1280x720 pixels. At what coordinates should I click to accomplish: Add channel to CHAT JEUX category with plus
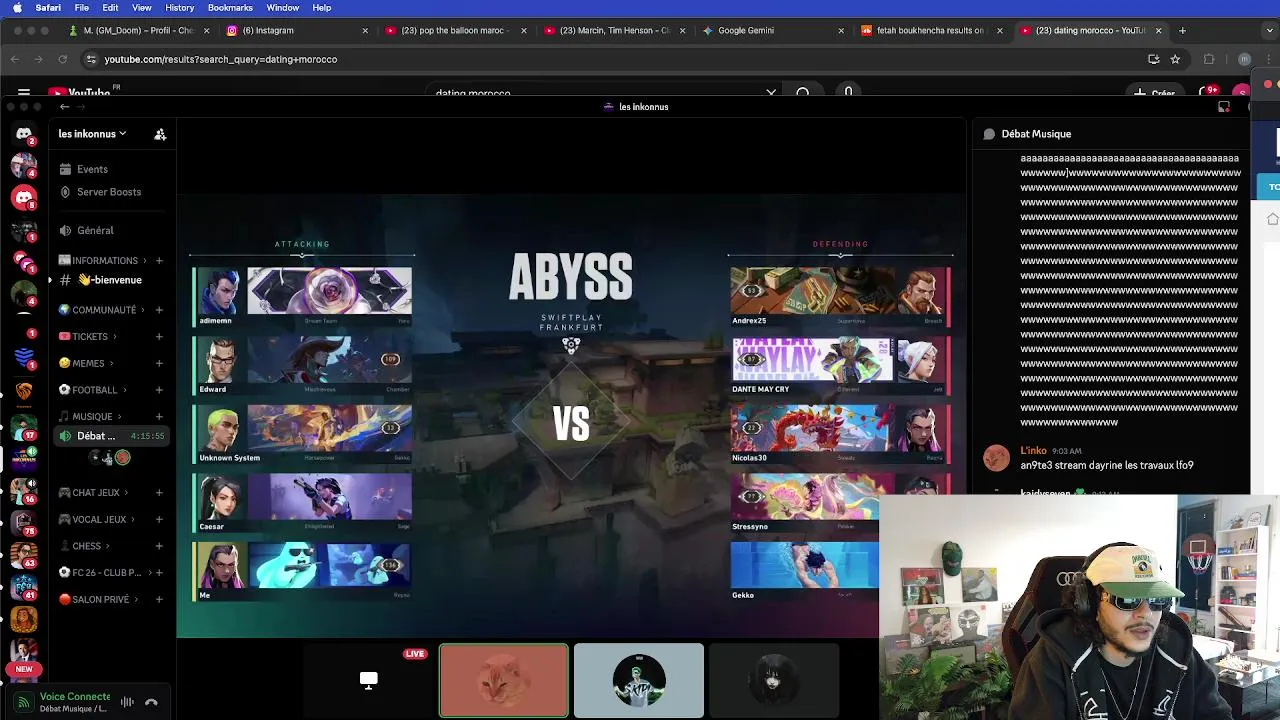159,493
